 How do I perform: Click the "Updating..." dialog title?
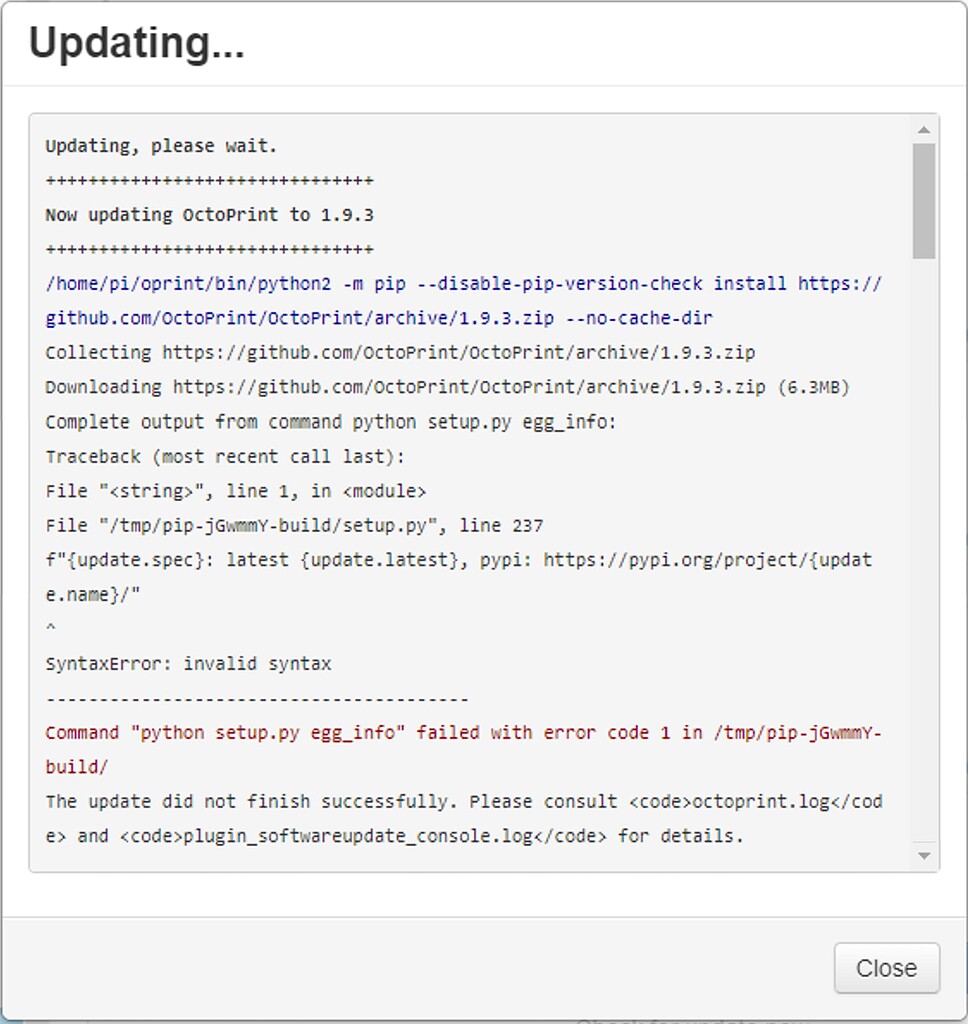pyautogui.click(x=137, y=43)
